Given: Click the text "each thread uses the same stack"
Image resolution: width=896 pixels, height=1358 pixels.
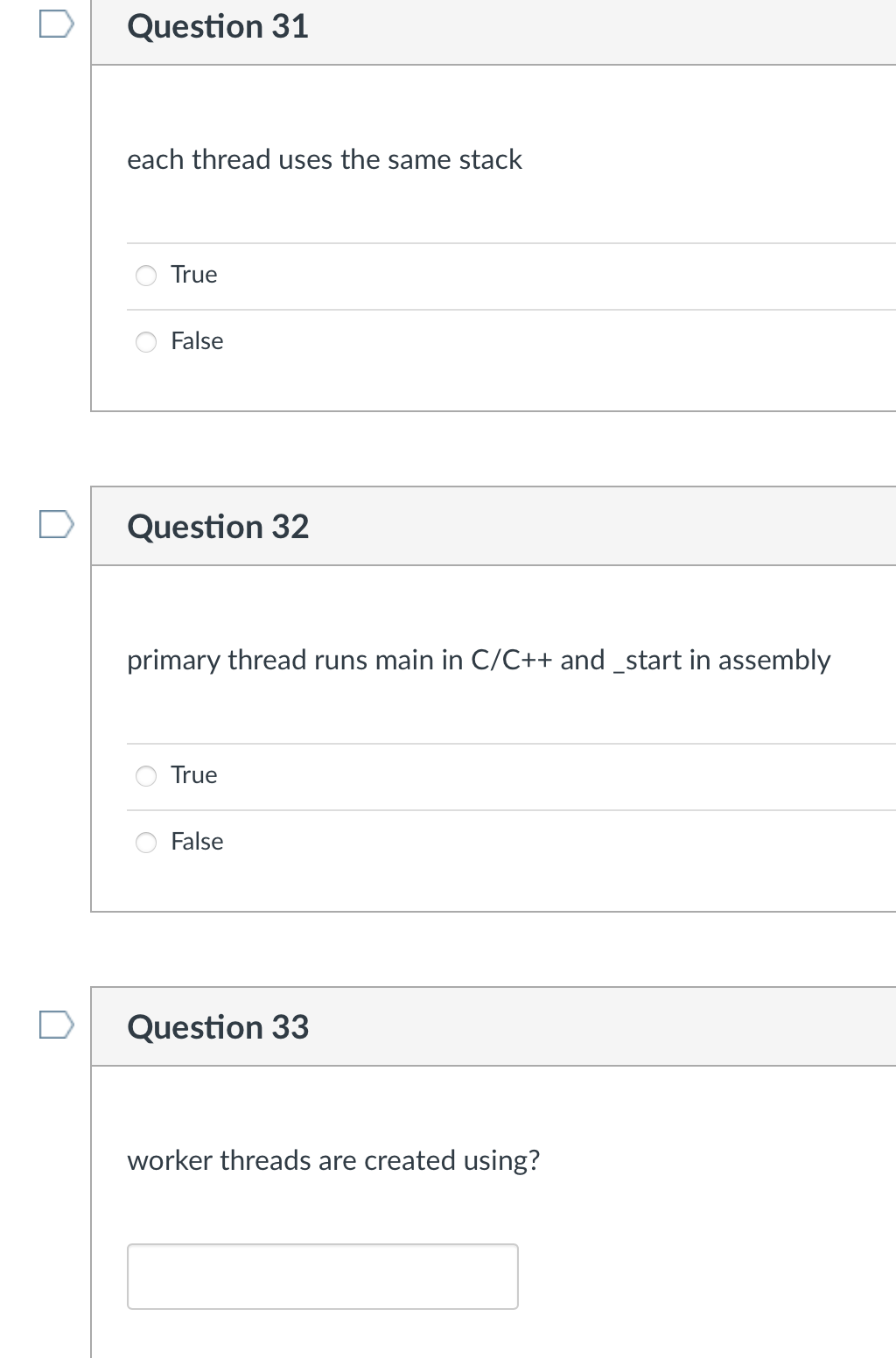Looking at the screenshot, I should click(325, 159).
